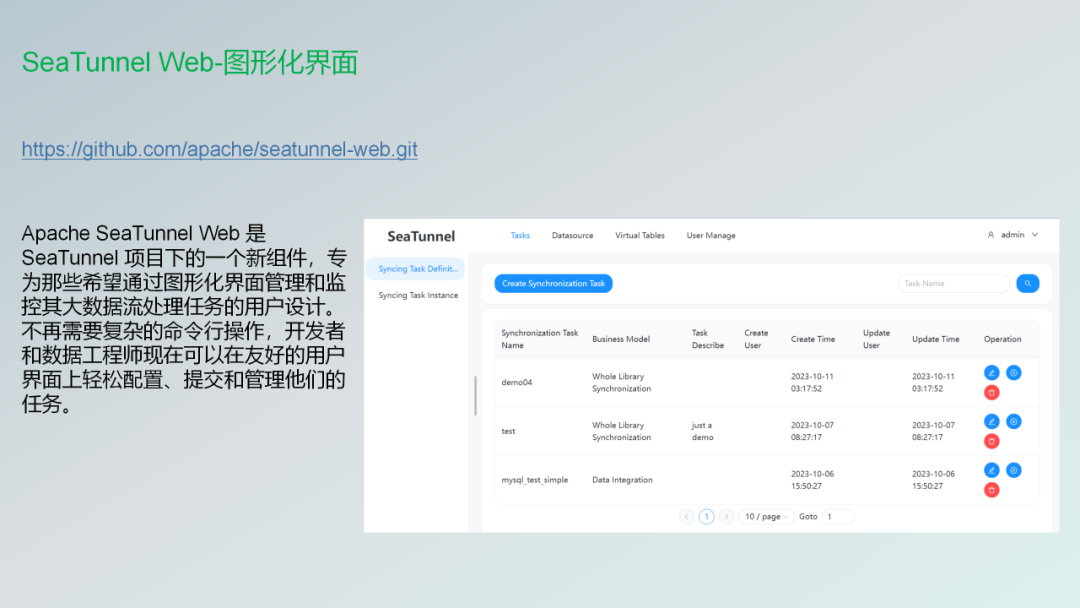This screenshot has height=608, width=1080.
Task: Click the user avatar icon beside admin
Action: pos(990,235)
